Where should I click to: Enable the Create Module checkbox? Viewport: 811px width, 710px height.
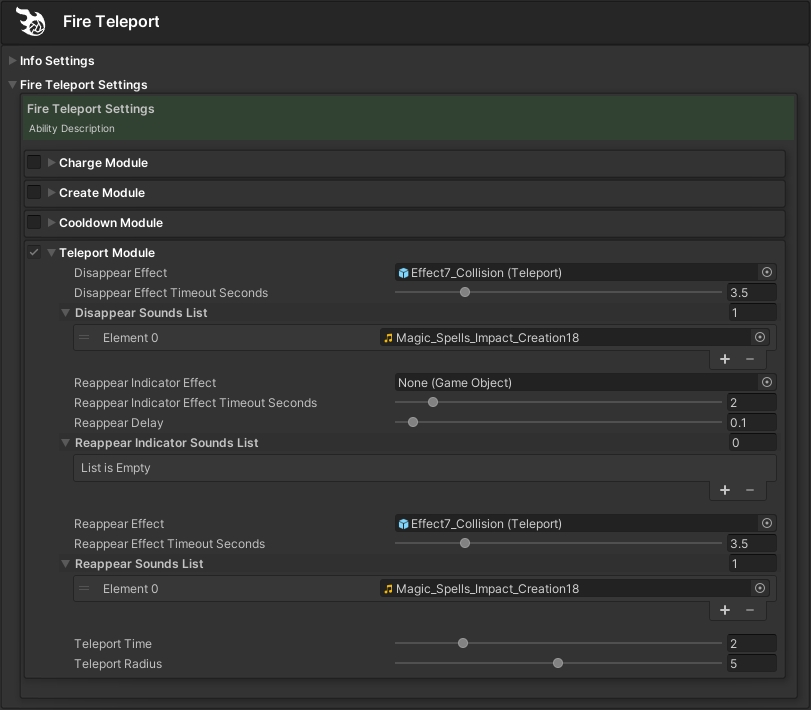34,192
